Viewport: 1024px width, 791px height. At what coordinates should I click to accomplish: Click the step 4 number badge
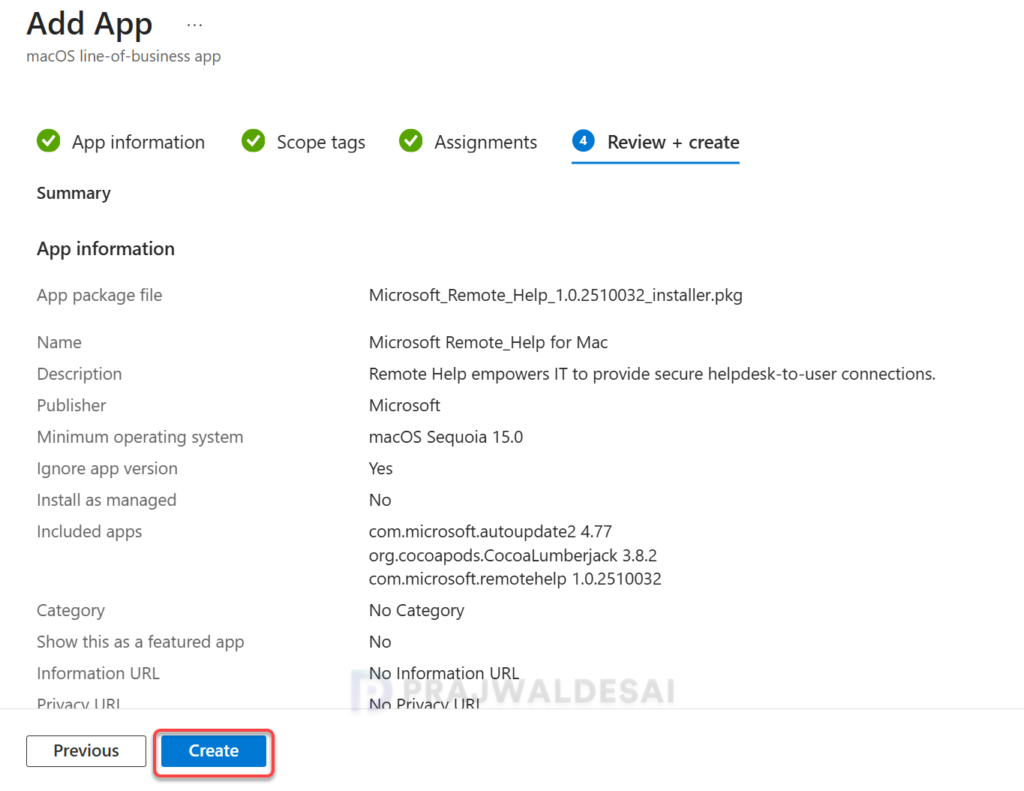(x=583, y=140)
